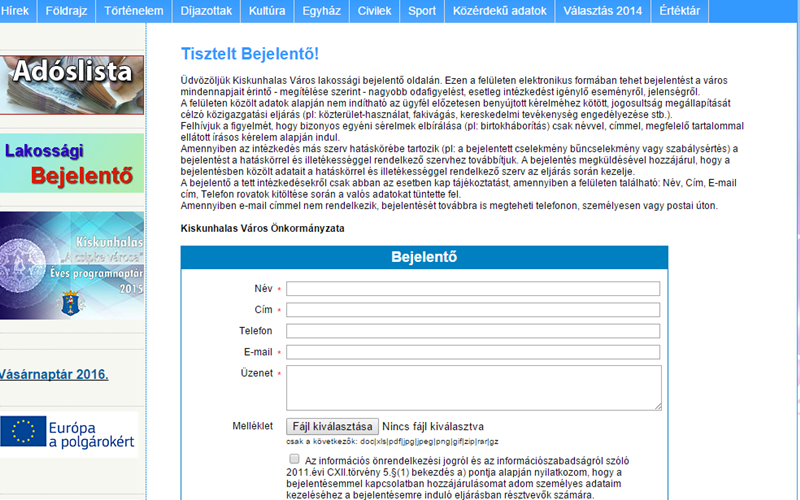Open the Adóslista banner image
The image size is (800, 500).
(72, 70)
